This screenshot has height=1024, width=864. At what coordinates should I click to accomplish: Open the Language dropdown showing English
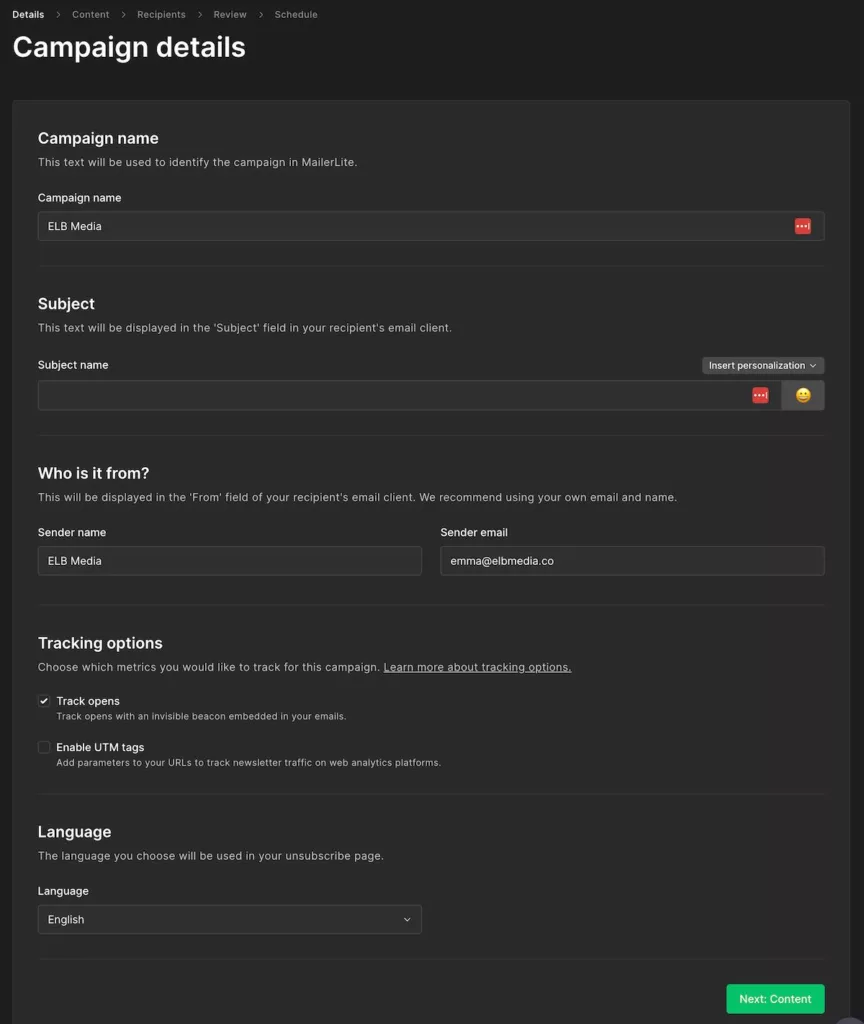[229, 919]
